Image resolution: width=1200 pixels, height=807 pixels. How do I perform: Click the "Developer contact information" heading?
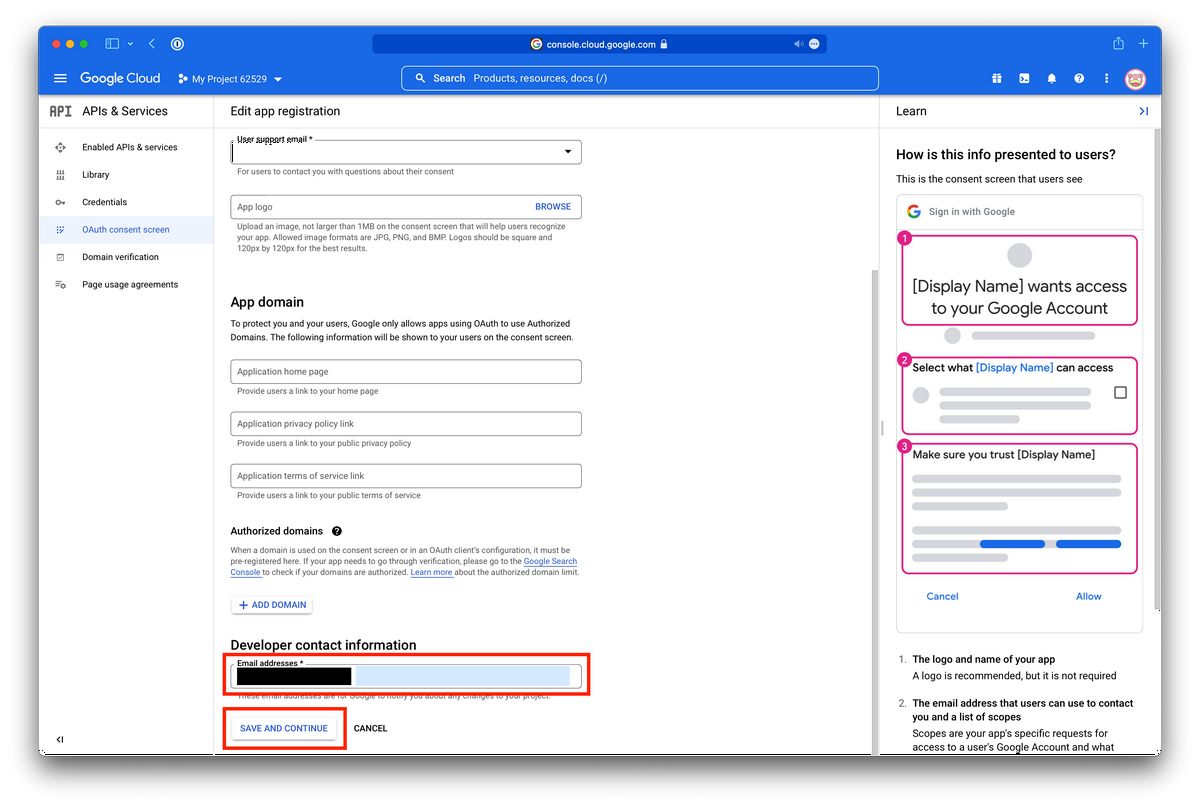[323, 645]
